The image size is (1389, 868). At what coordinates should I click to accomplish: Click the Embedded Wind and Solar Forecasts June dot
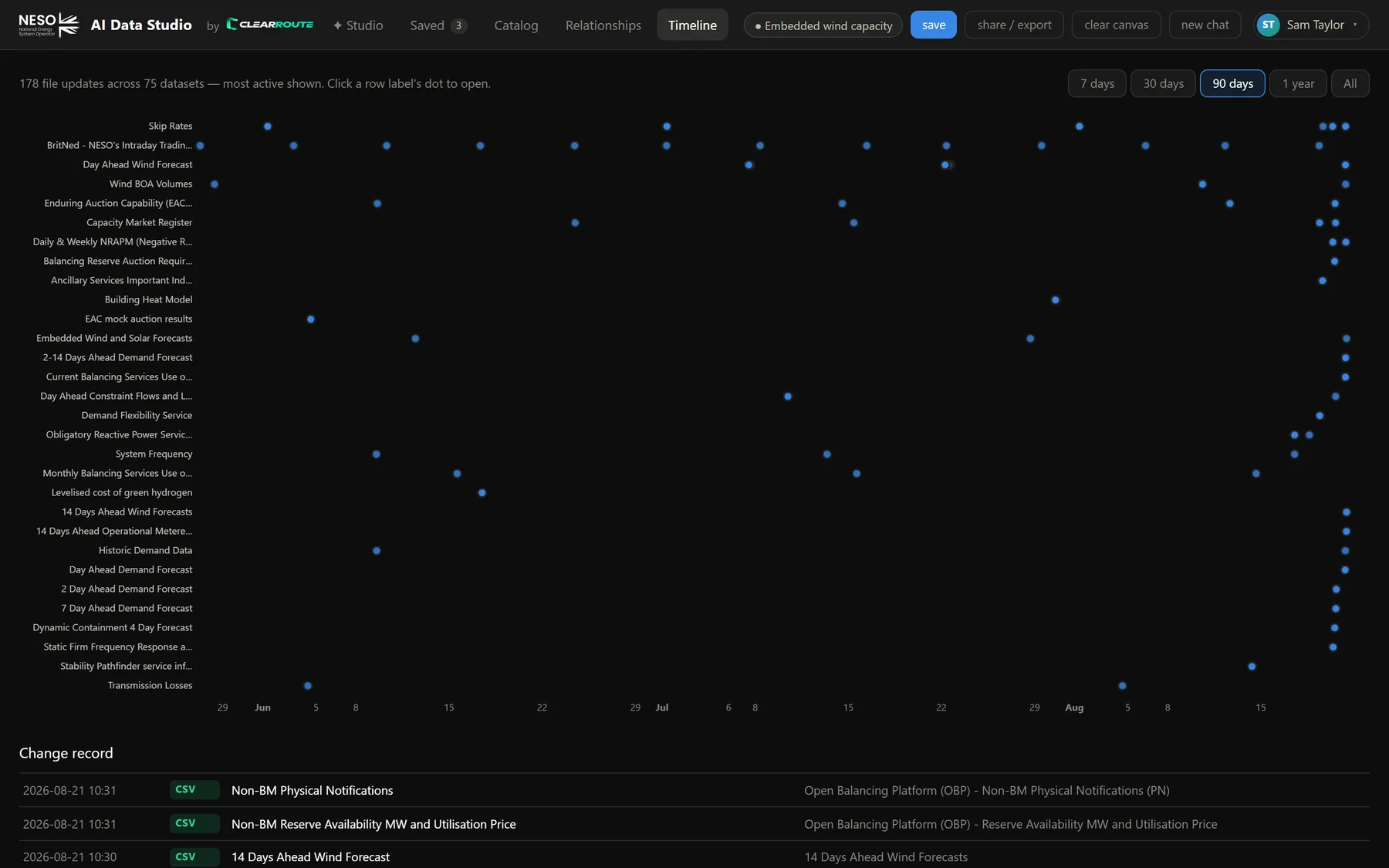coord(416,339)
